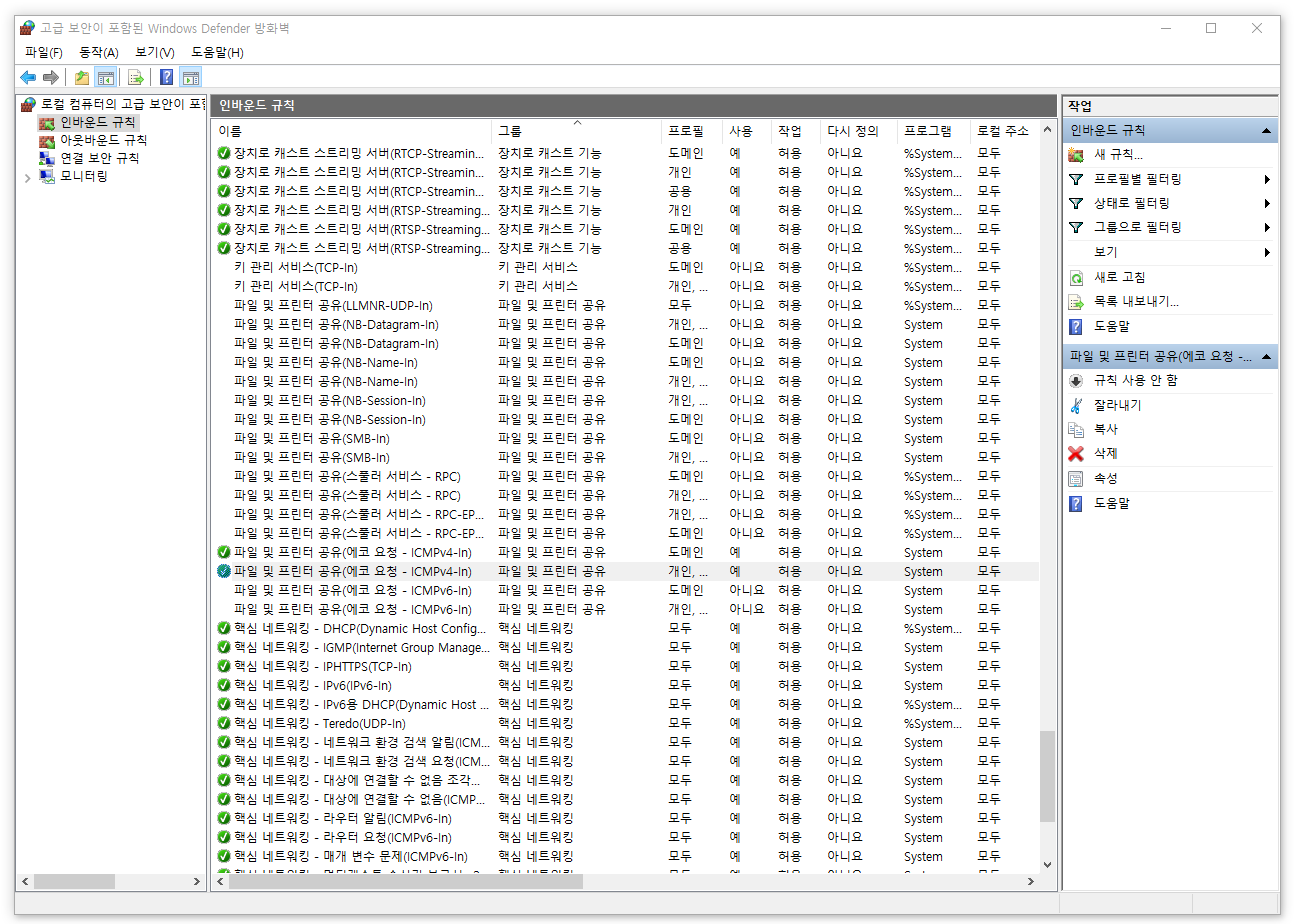Select the 핵심 네트워킹 - IPHTTPS(TCP-In) rule

[625, 667]
